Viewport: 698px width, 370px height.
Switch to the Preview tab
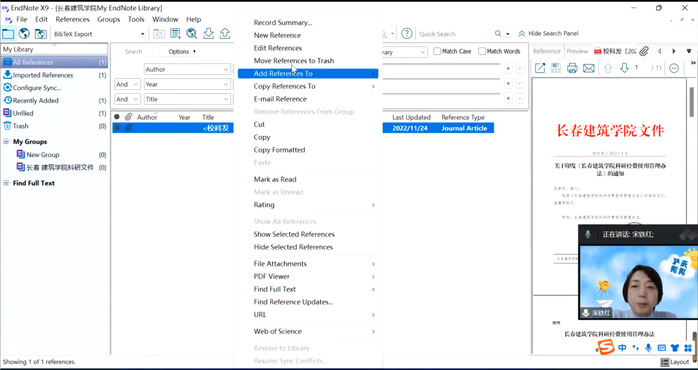577,51
